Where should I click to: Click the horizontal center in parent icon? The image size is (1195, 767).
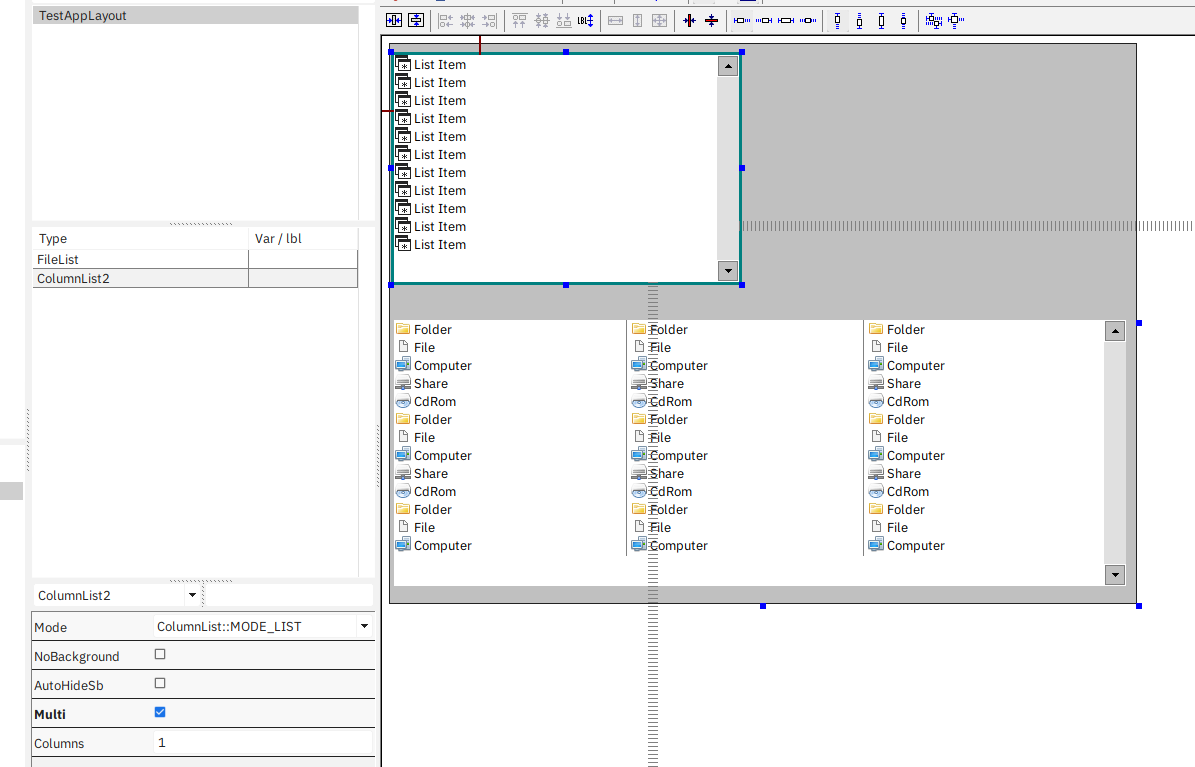tap(394, 20)
